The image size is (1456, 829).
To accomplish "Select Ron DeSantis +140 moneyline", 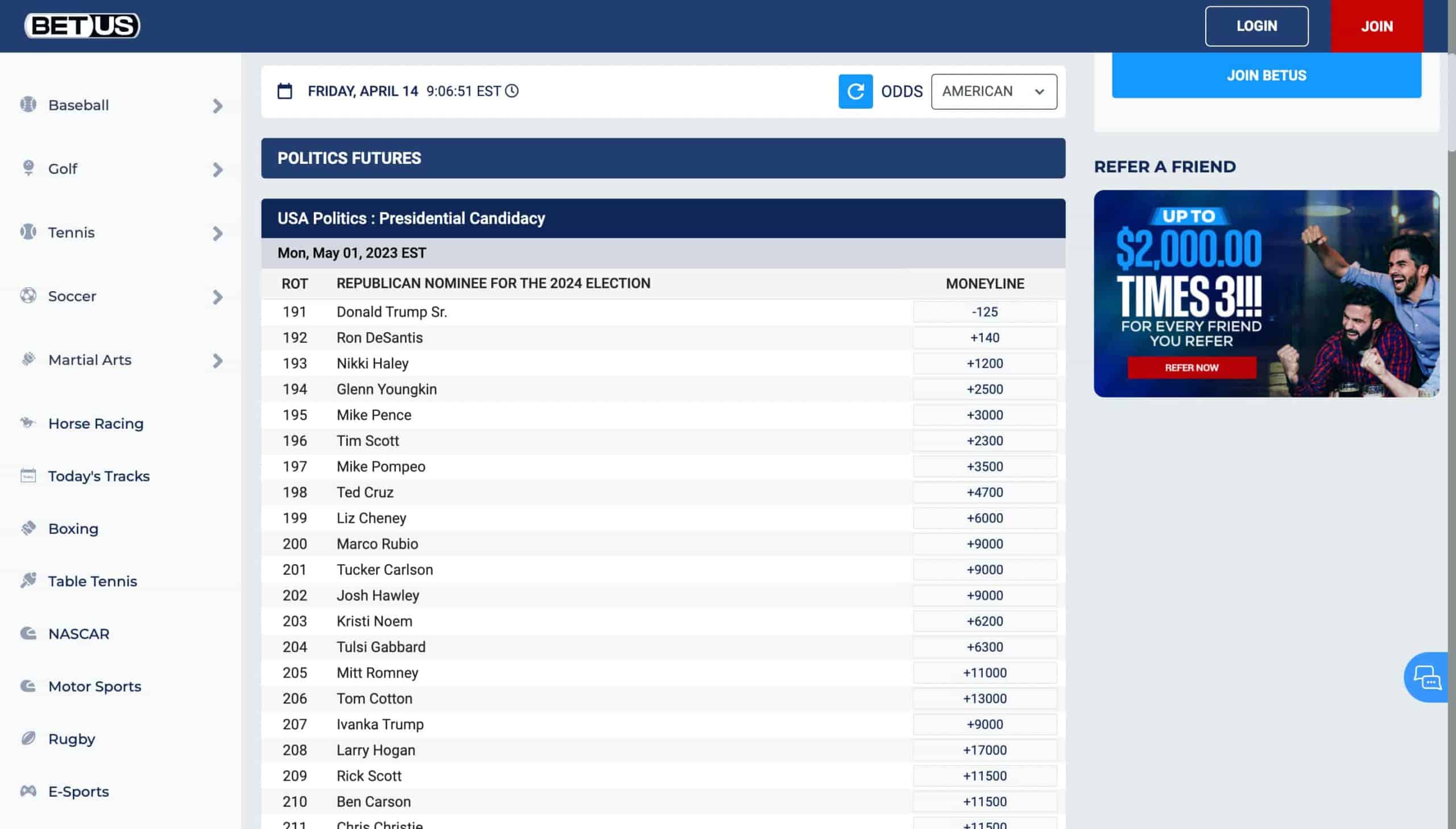I will coord(985,338).
